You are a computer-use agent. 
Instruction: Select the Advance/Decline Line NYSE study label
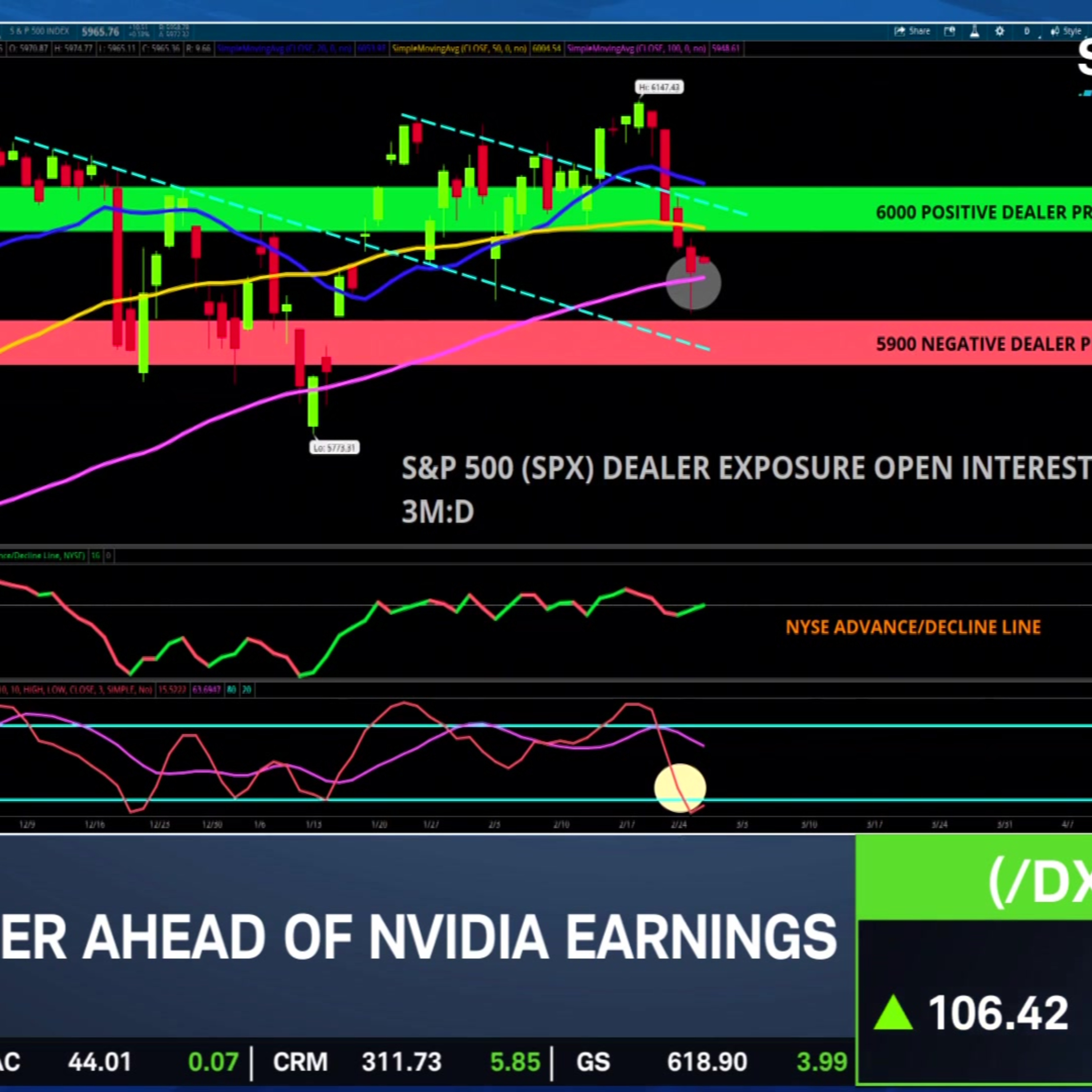42,555
